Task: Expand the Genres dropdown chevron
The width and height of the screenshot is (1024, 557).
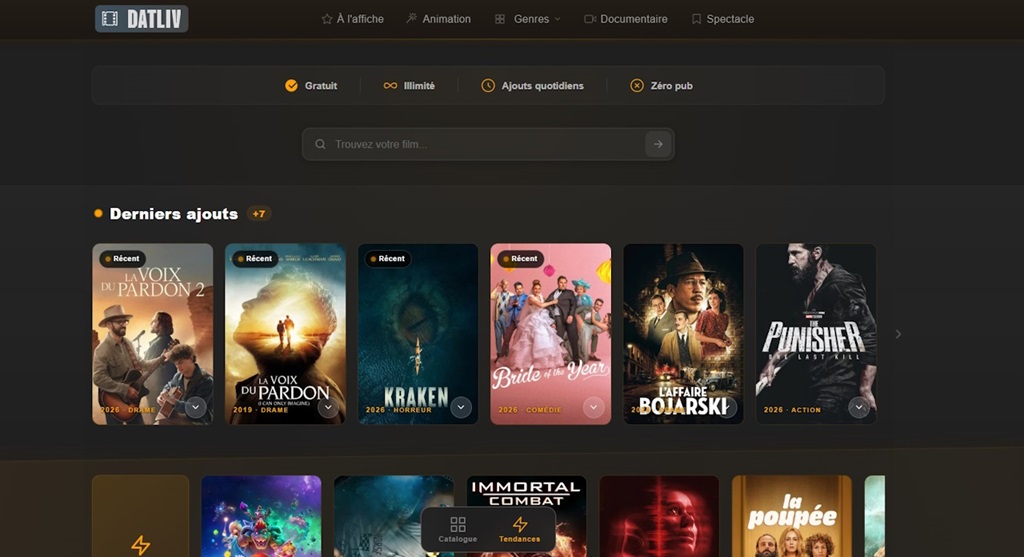Action: point(557,20)
